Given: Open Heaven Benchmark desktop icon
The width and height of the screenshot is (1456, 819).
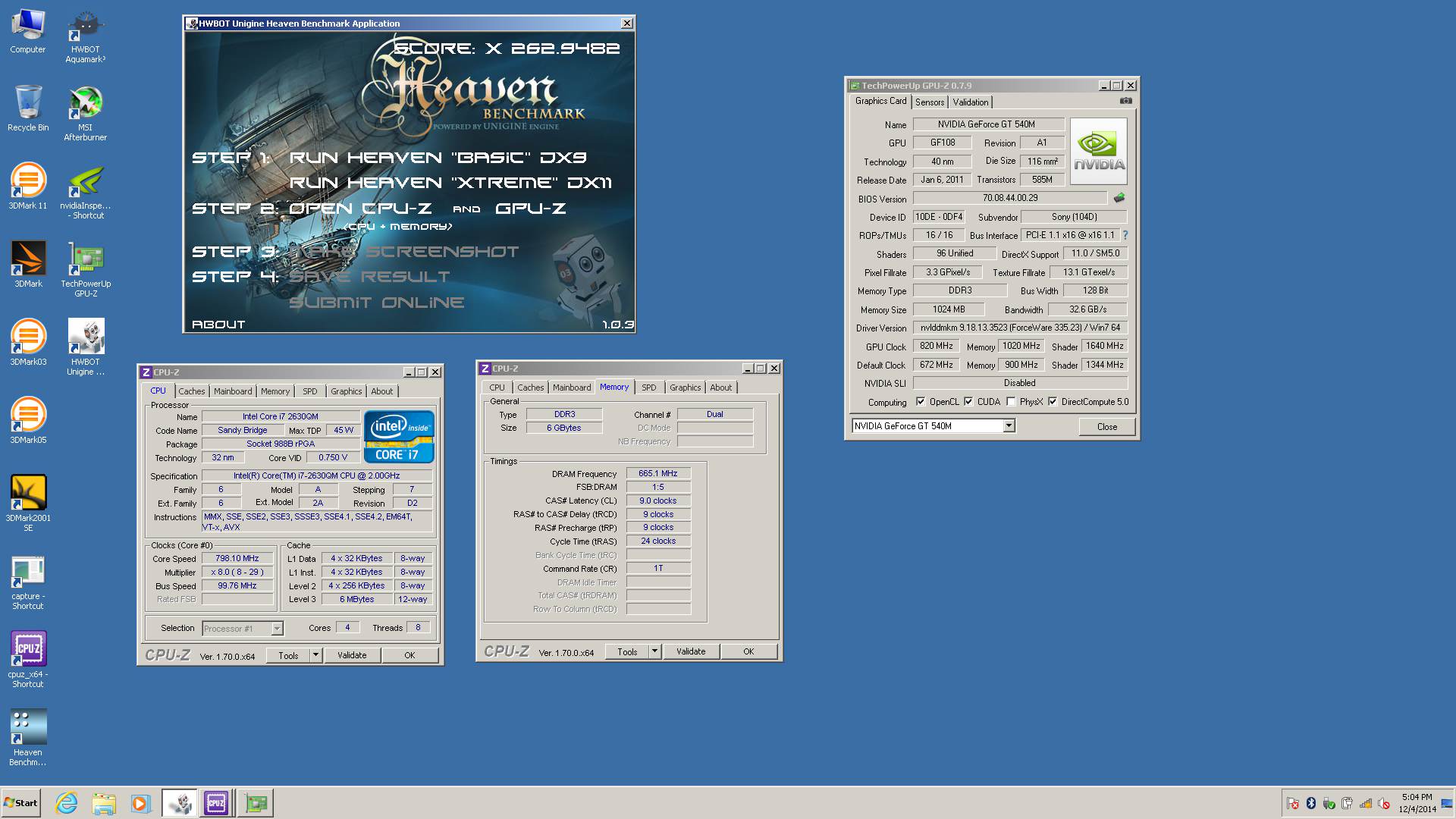Looking at the screenshot, I should pyautogui.click(x=28, y=738).
